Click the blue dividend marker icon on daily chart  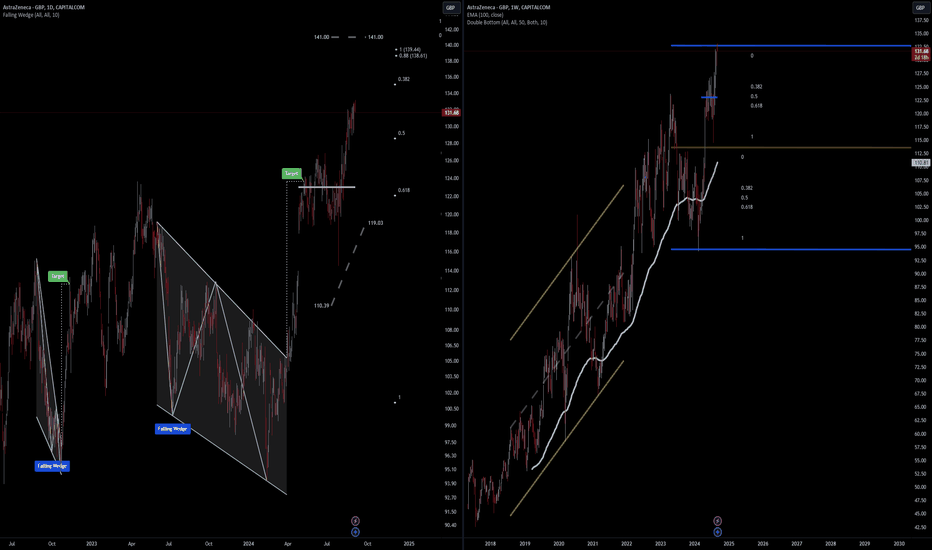pyautogui.click(x=355, y=532)
